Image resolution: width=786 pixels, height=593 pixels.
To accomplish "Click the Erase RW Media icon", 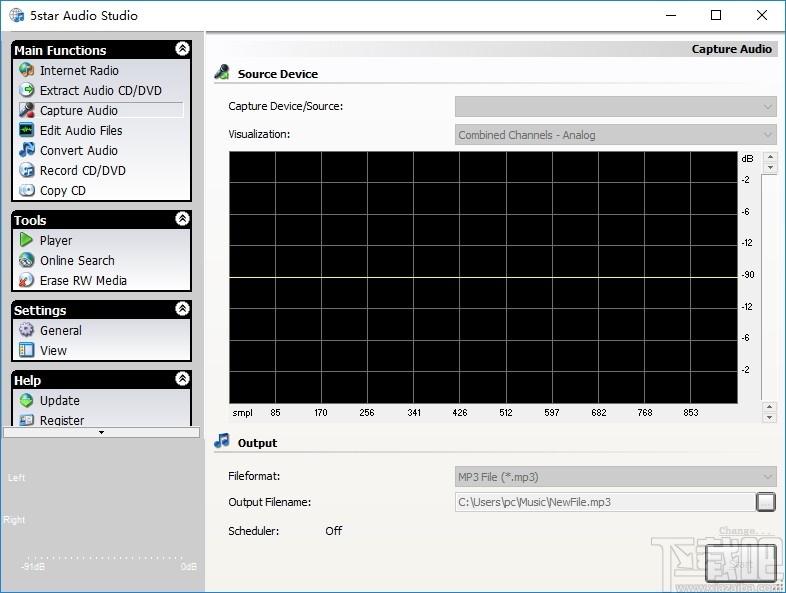I will click(27, 281).
